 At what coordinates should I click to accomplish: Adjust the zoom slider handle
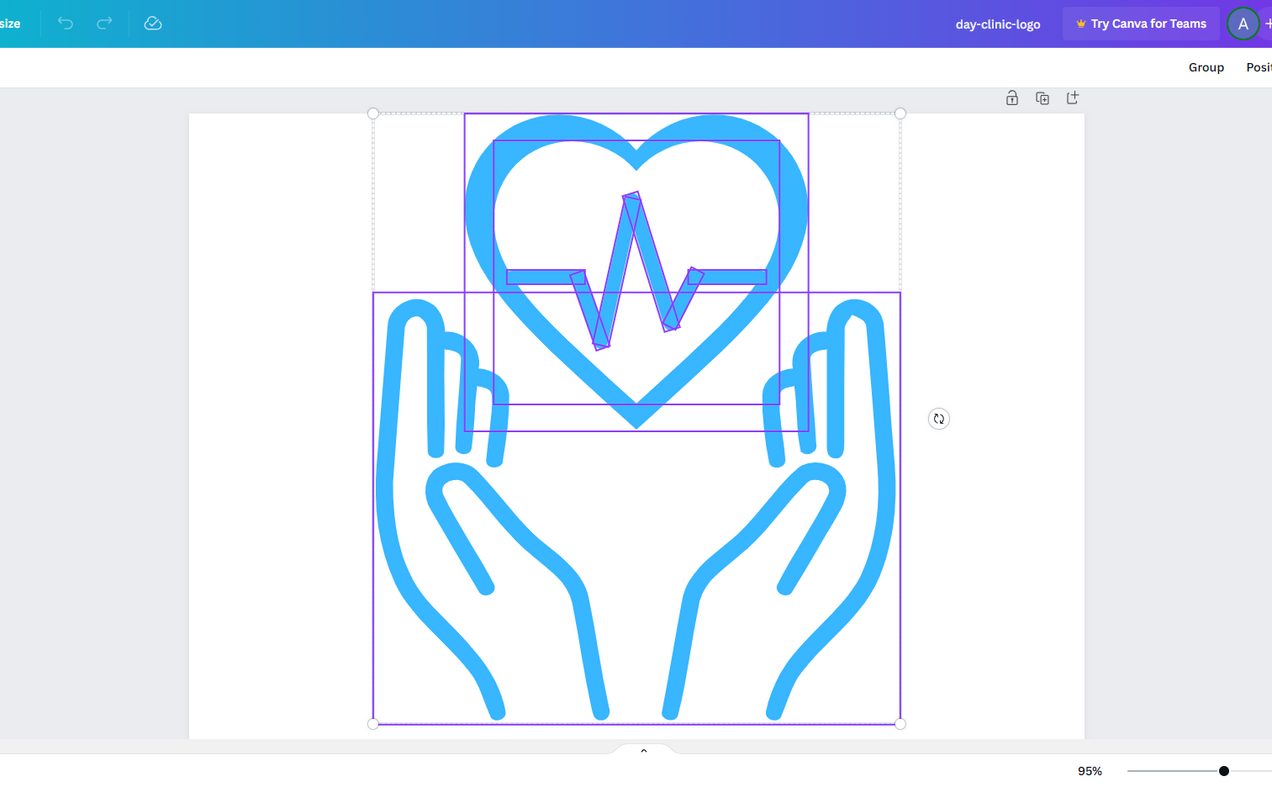[1223, 770]
